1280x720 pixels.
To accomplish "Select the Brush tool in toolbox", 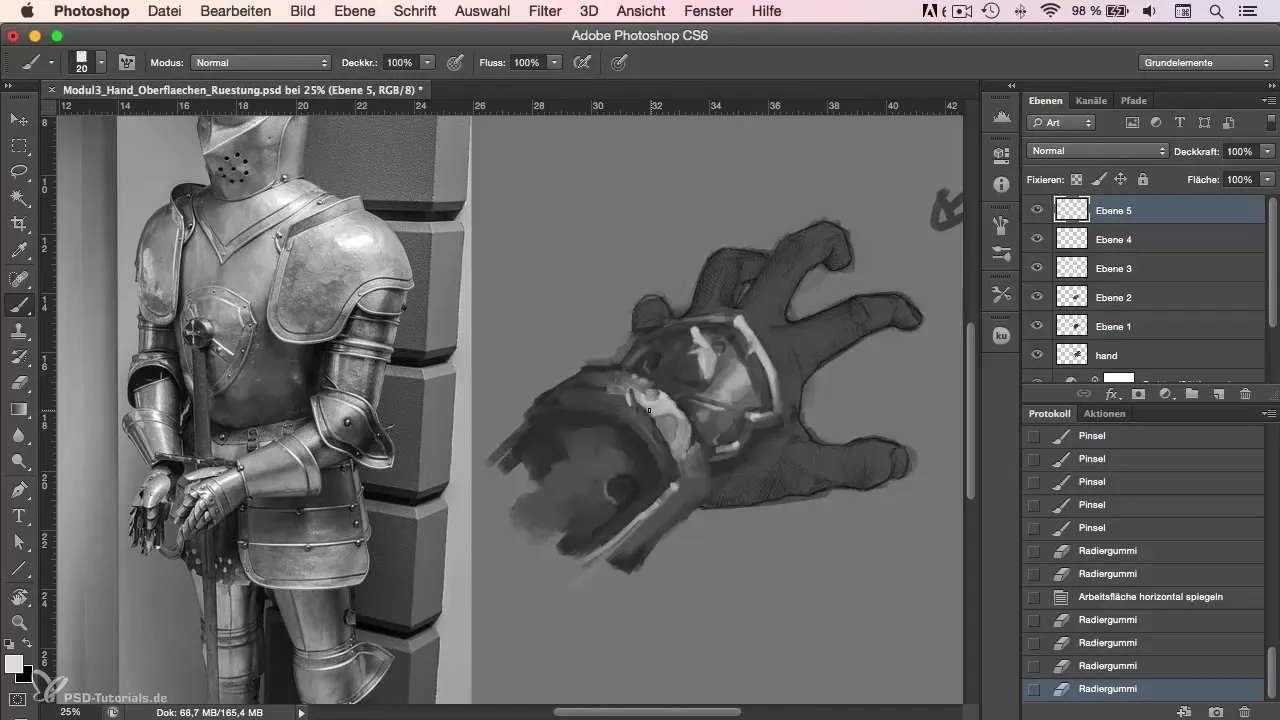I will pos(19,305).
